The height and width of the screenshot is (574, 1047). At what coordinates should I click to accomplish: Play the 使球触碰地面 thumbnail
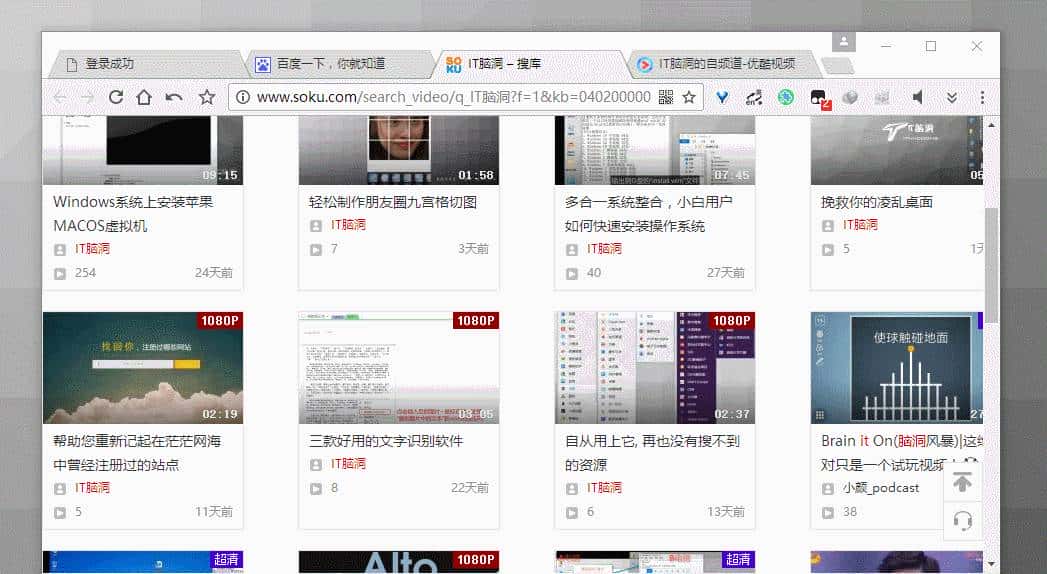(897, 368)
